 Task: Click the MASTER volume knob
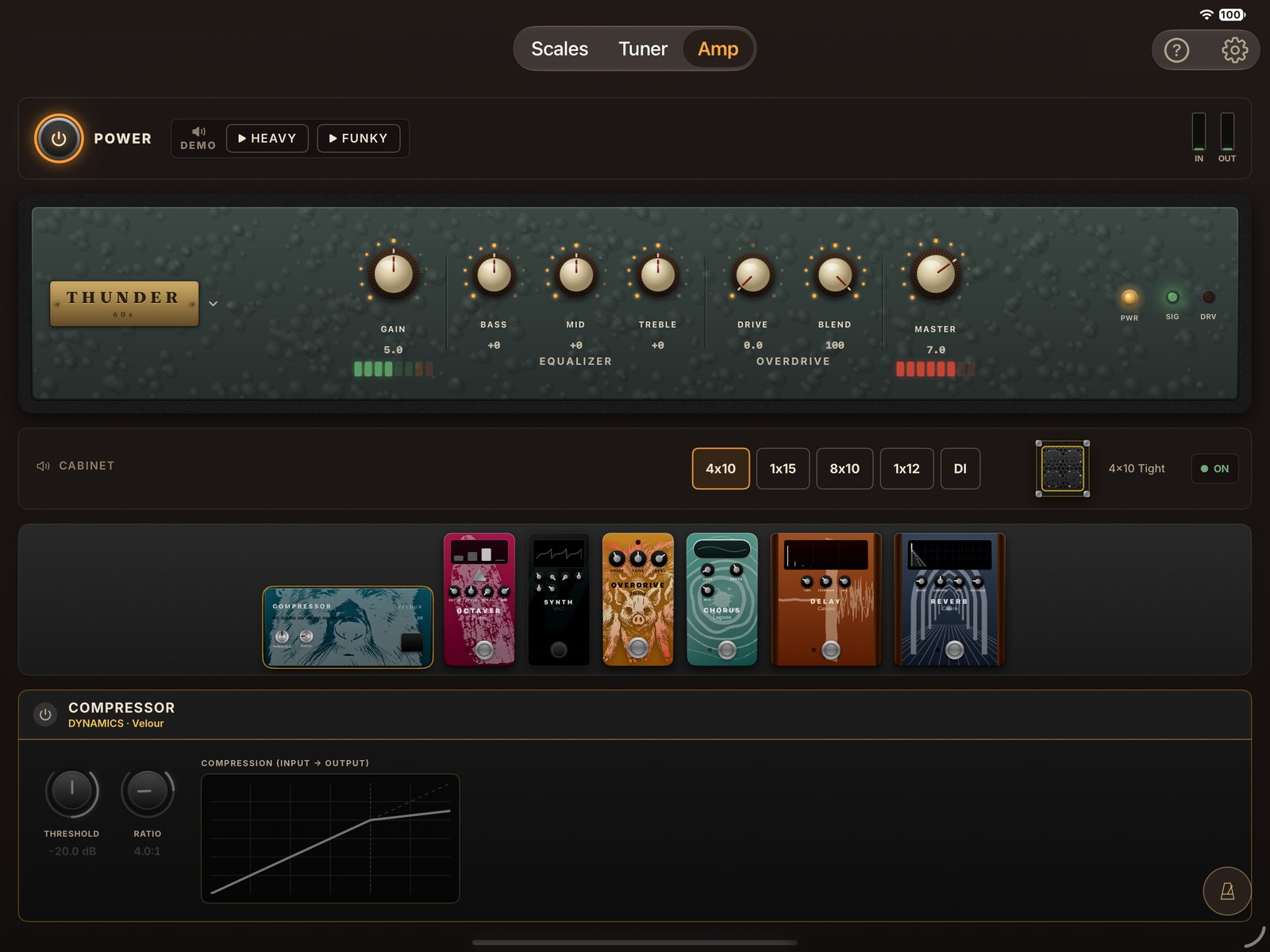click(x=936, y=274)
